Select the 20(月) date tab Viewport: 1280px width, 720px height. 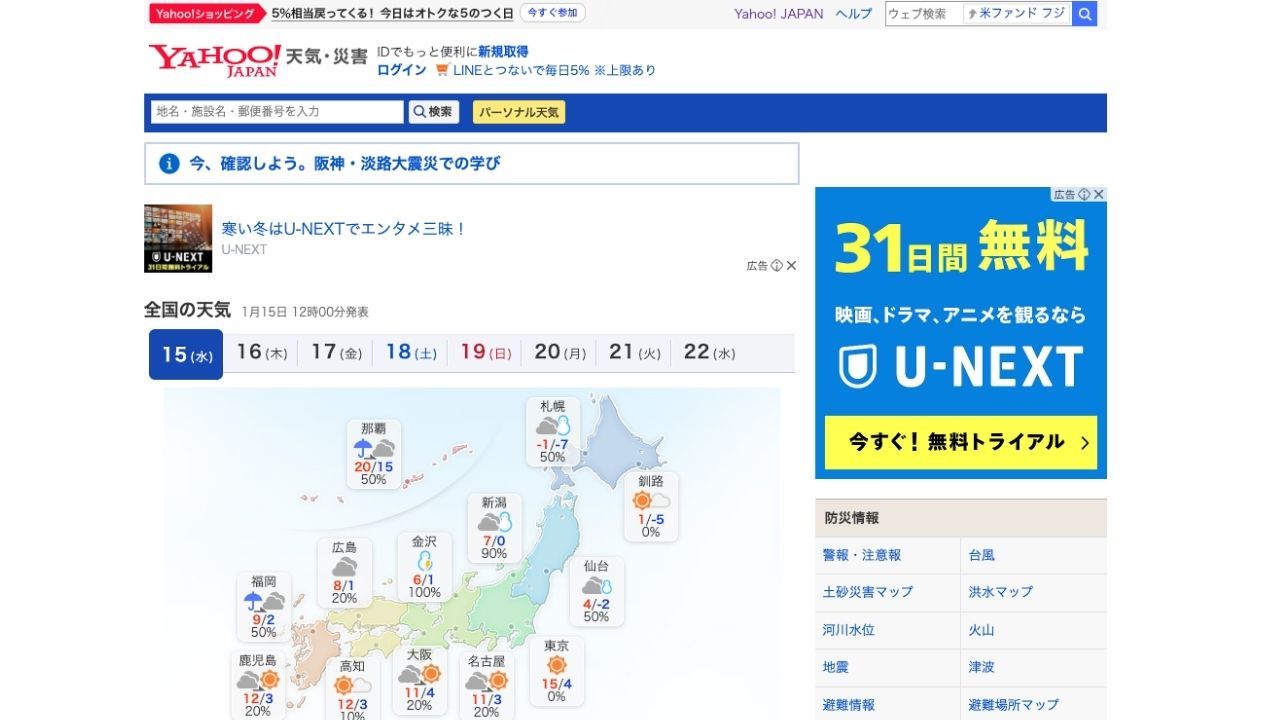[559, 352]
